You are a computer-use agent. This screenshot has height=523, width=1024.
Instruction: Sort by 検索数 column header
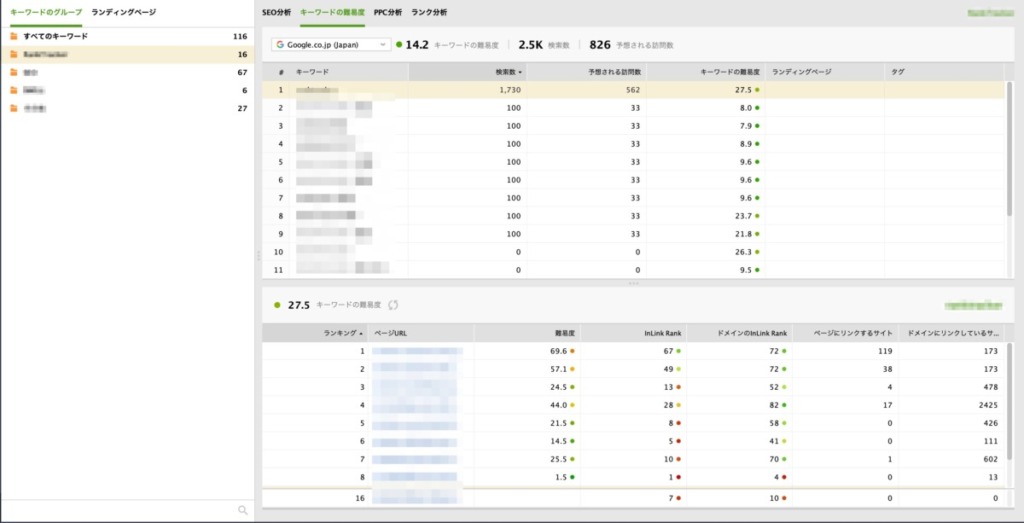click(x=468, y=72)
